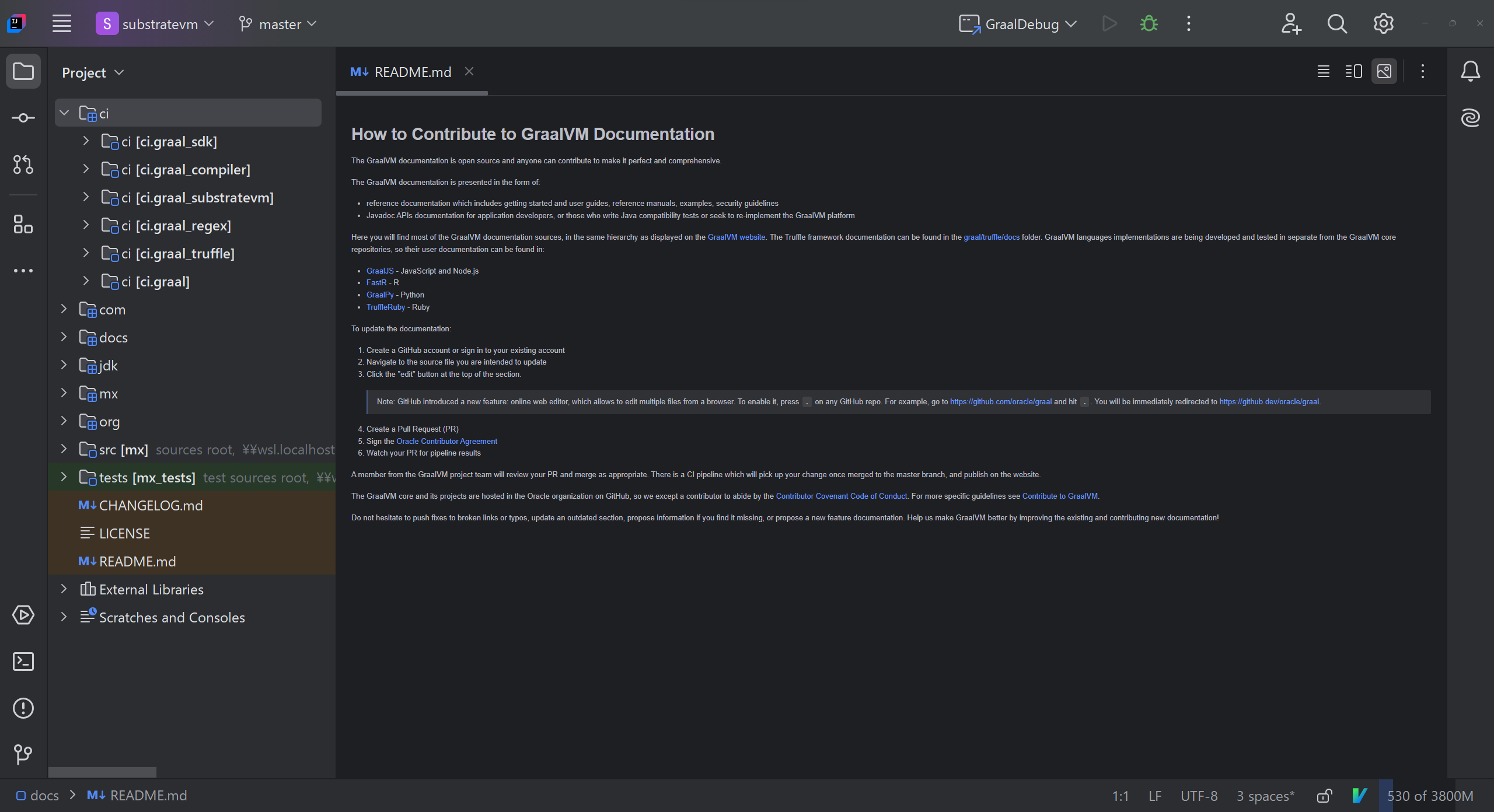Image resolution: width=1494 pixels, height=812 pixels.
Task: Click the AI Assistant chat icon
Action: pos(1471,118)
